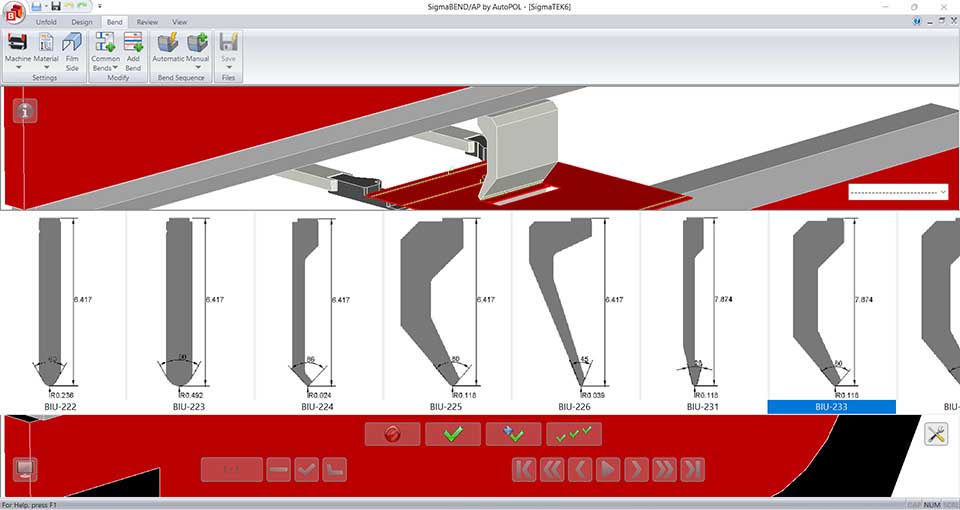
Task: Click the grey checkmark button in bottom row
Action: 307,470
